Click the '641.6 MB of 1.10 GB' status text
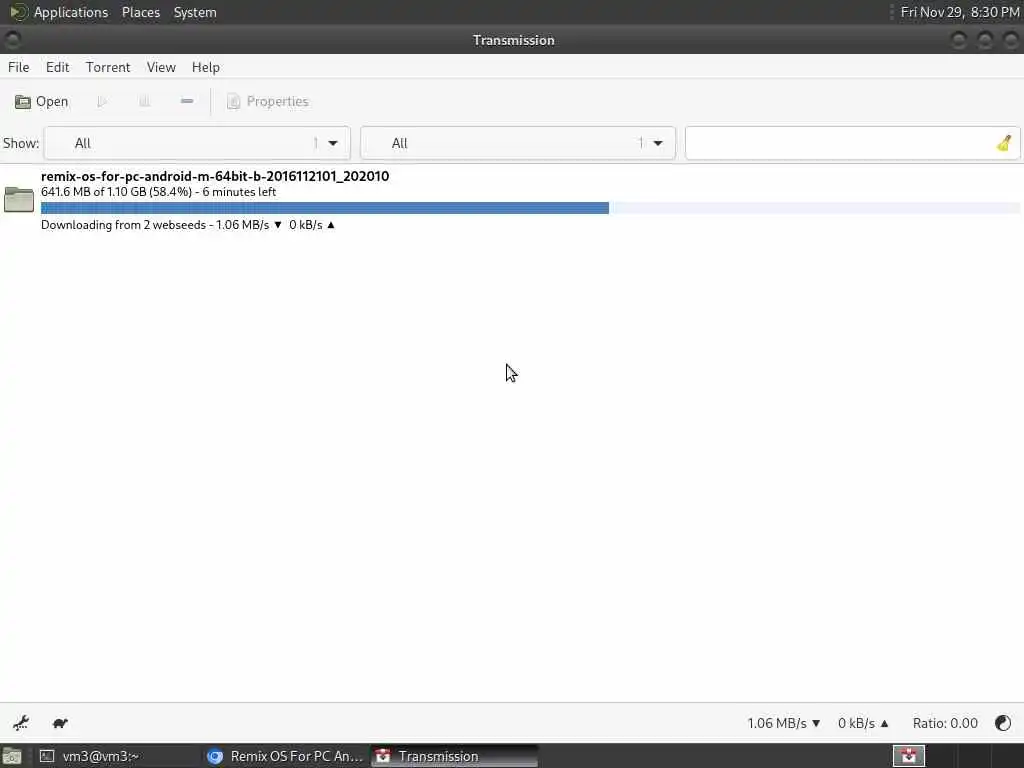This screenshot has height=768, width=1024. pyautogui.click(x=159, y=192)
